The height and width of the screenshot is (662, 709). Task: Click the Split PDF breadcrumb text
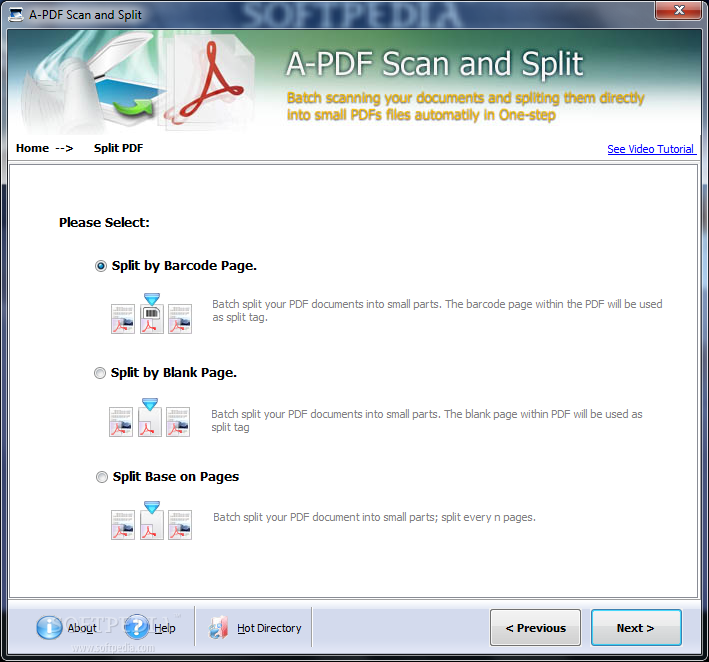coord(118,148)
